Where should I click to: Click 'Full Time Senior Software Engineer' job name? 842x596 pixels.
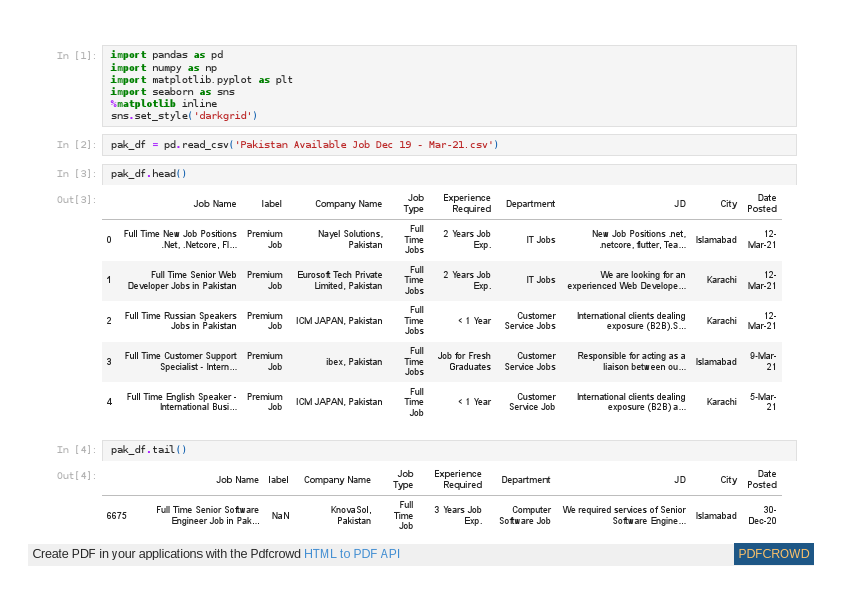coord(208,515)
